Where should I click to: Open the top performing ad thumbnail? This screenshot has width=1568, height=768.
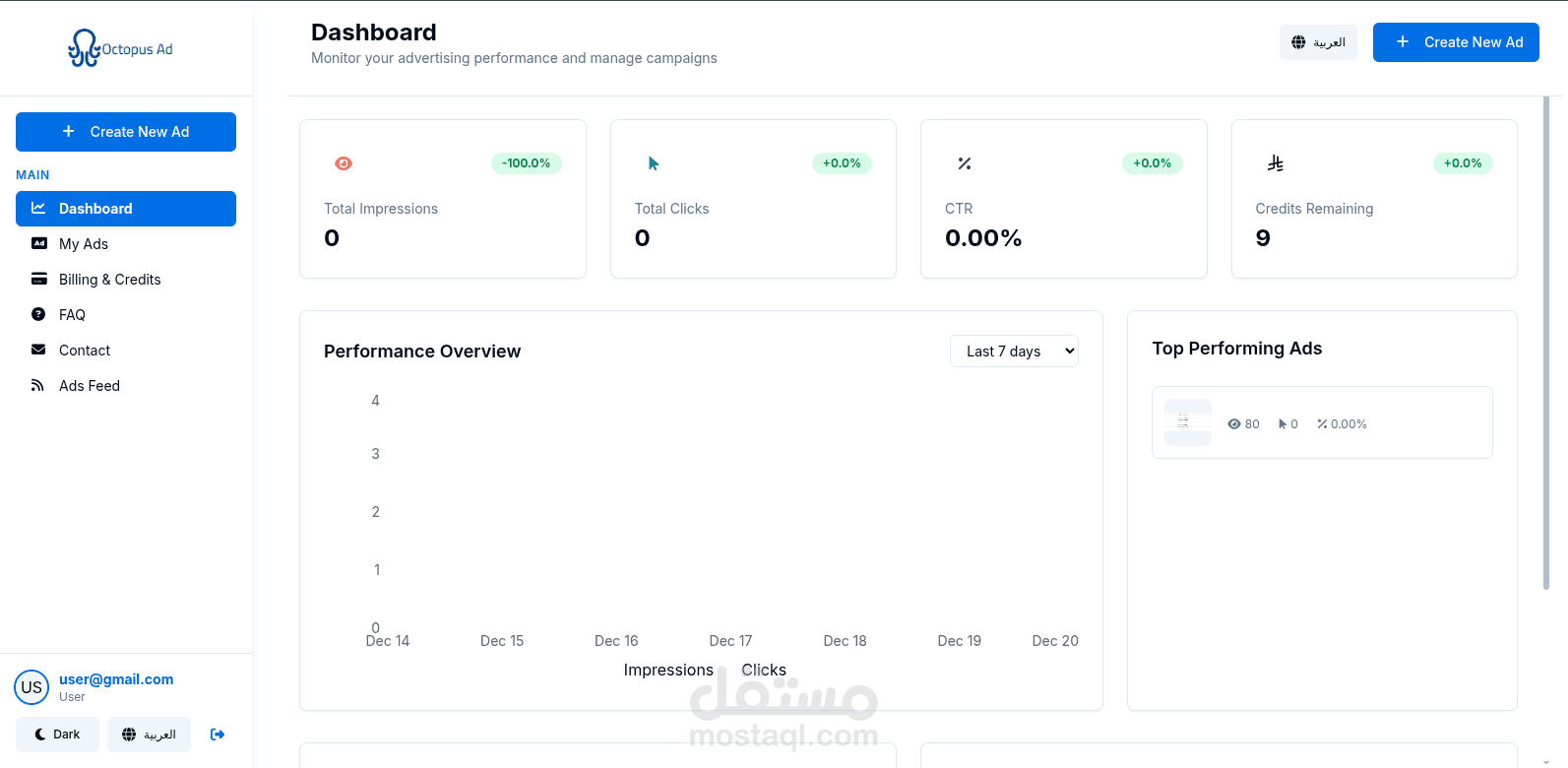click(x=1188, y=422)
